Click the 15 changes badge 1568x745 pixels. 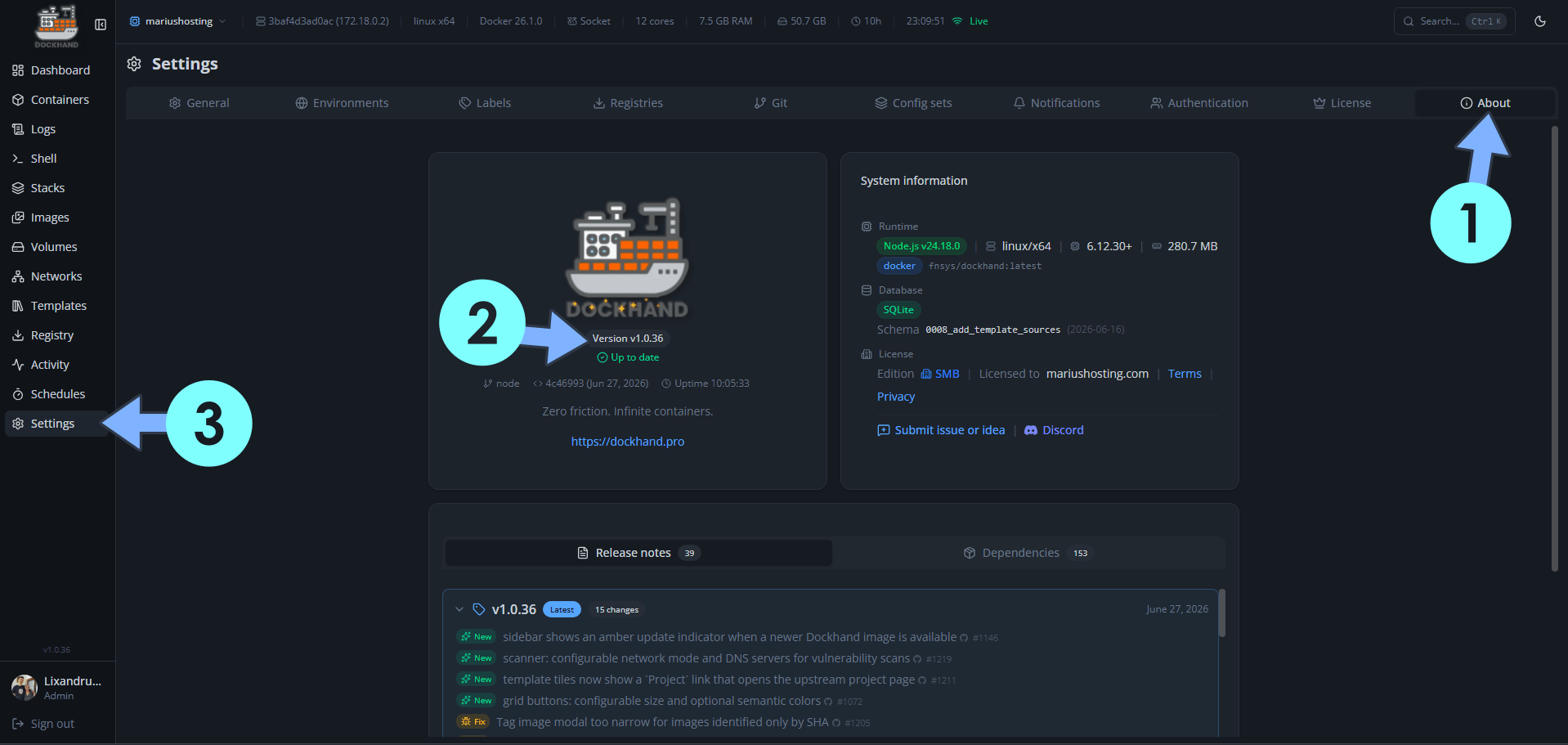click(x=616, y=609)
